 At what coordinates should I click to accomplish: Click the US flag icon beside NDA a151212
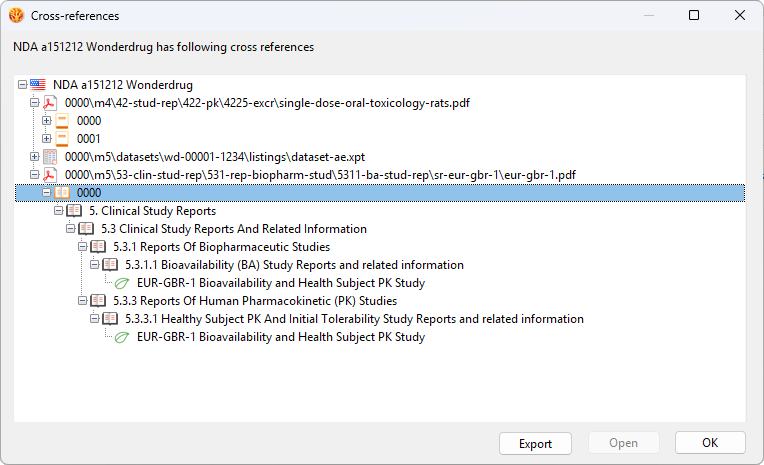point(38,85)
